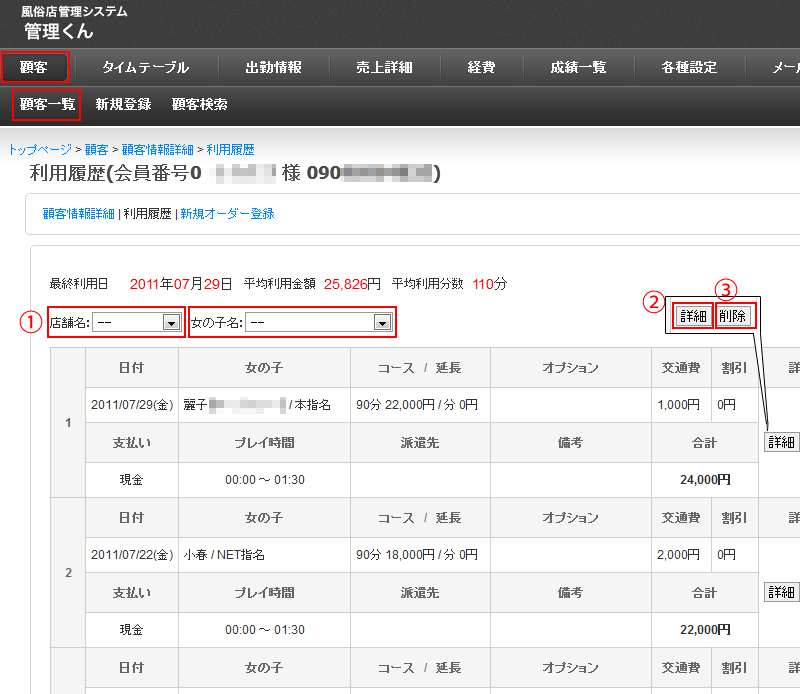Open the タイムテーブル menu tab
This screenshot has height=694, width=800.
(146, 67)
